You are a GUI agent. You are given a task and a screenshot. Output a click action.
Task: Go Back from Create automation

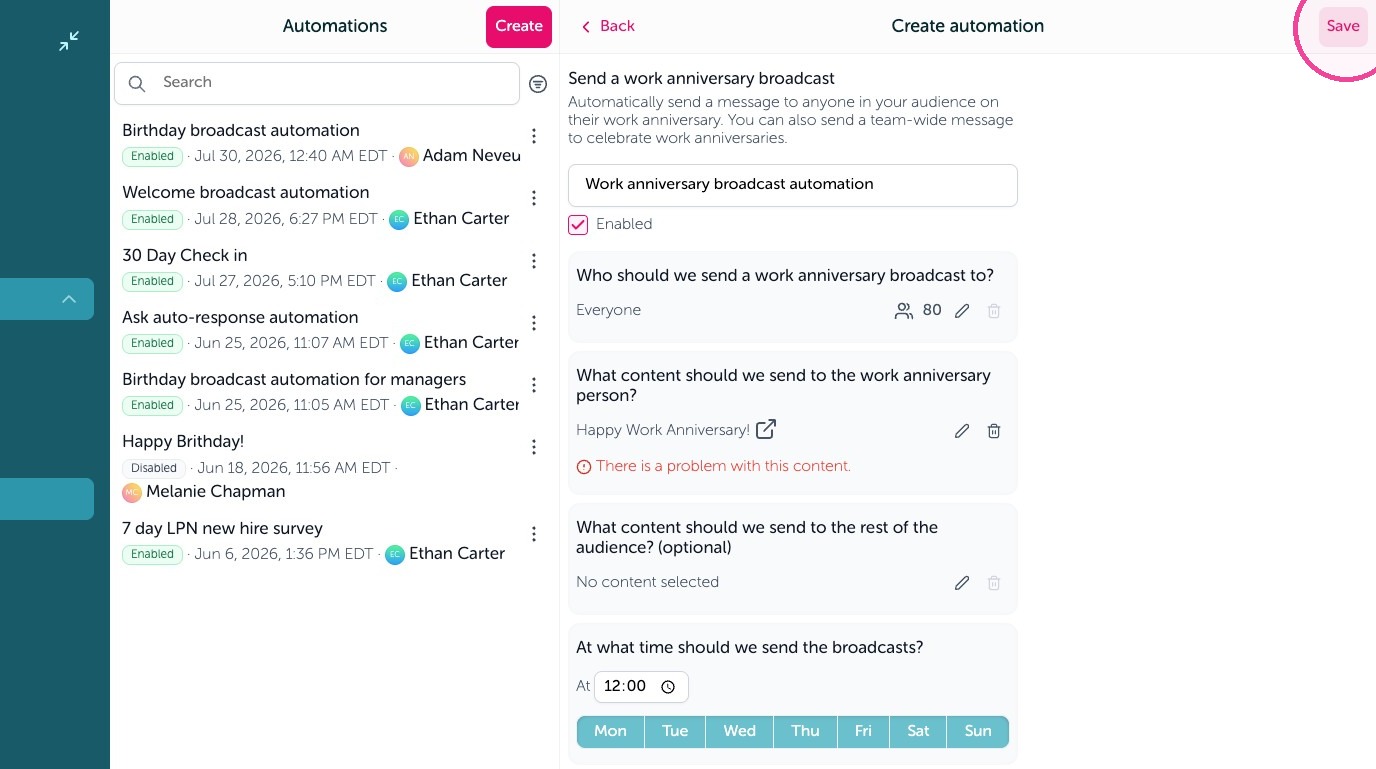608,27
